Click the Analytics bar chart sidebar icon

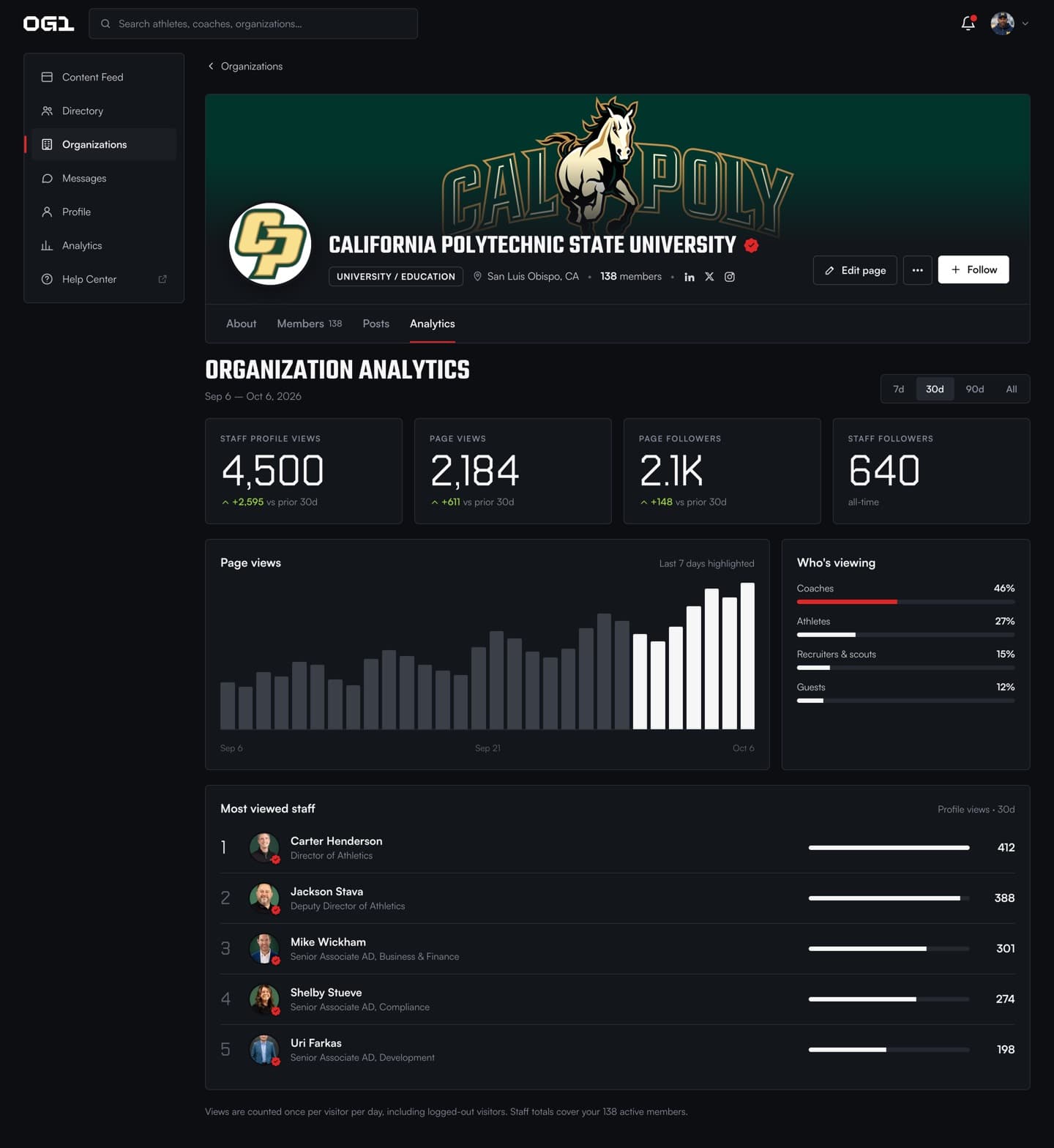tap(47, 245)
